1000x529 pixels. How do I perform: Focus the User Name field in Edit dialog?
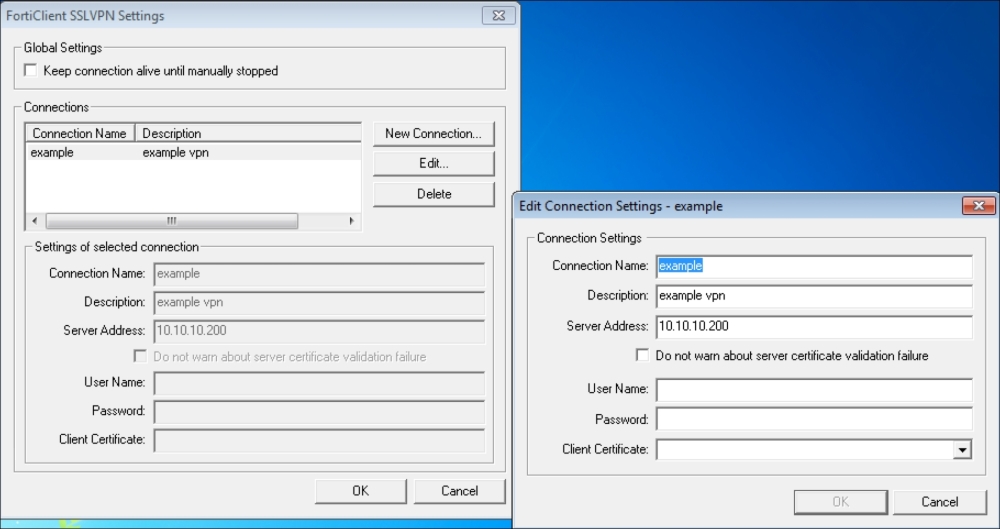(x=814, y=389)
